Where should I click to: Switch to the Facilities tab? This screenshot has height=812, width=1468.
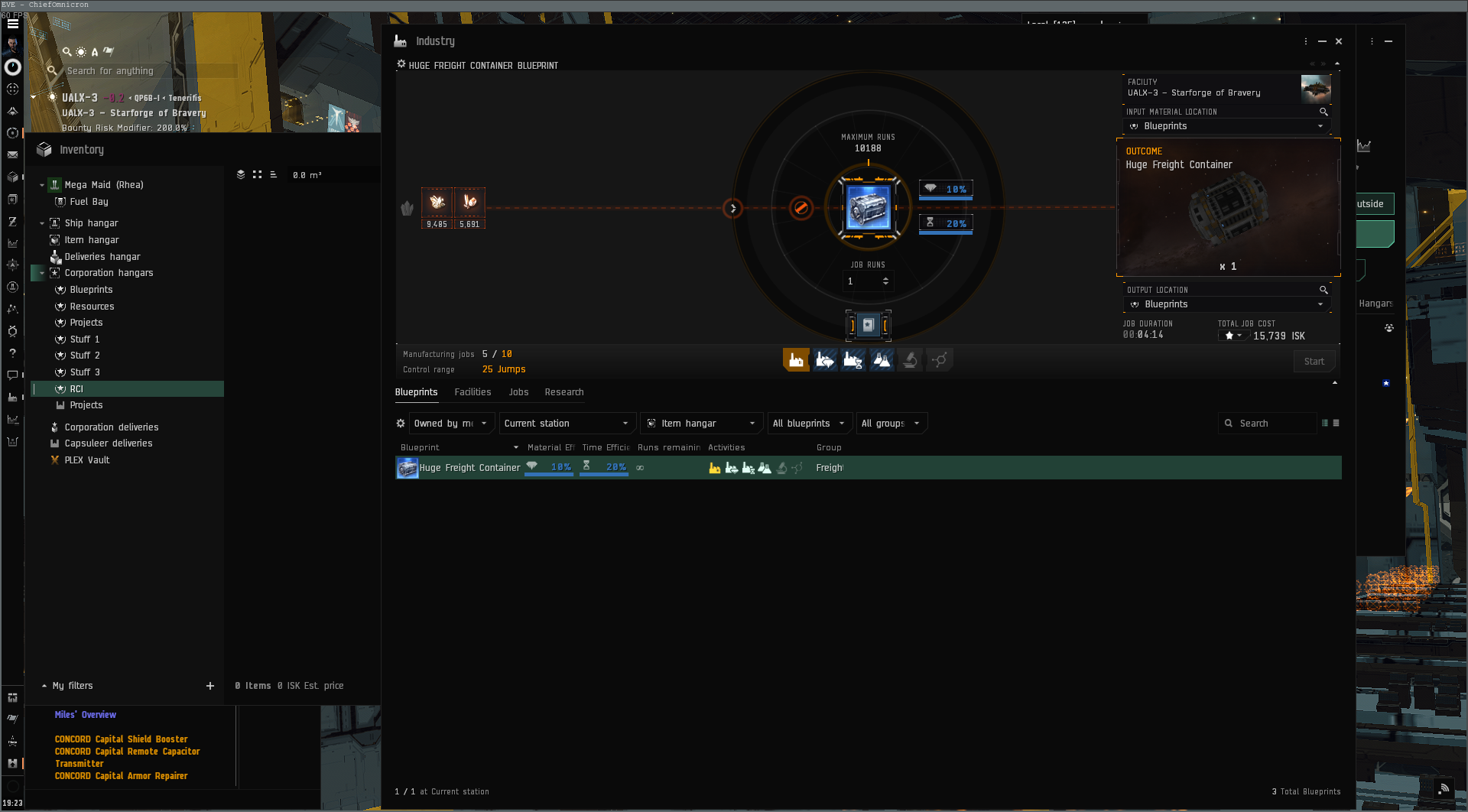[473, 392]
